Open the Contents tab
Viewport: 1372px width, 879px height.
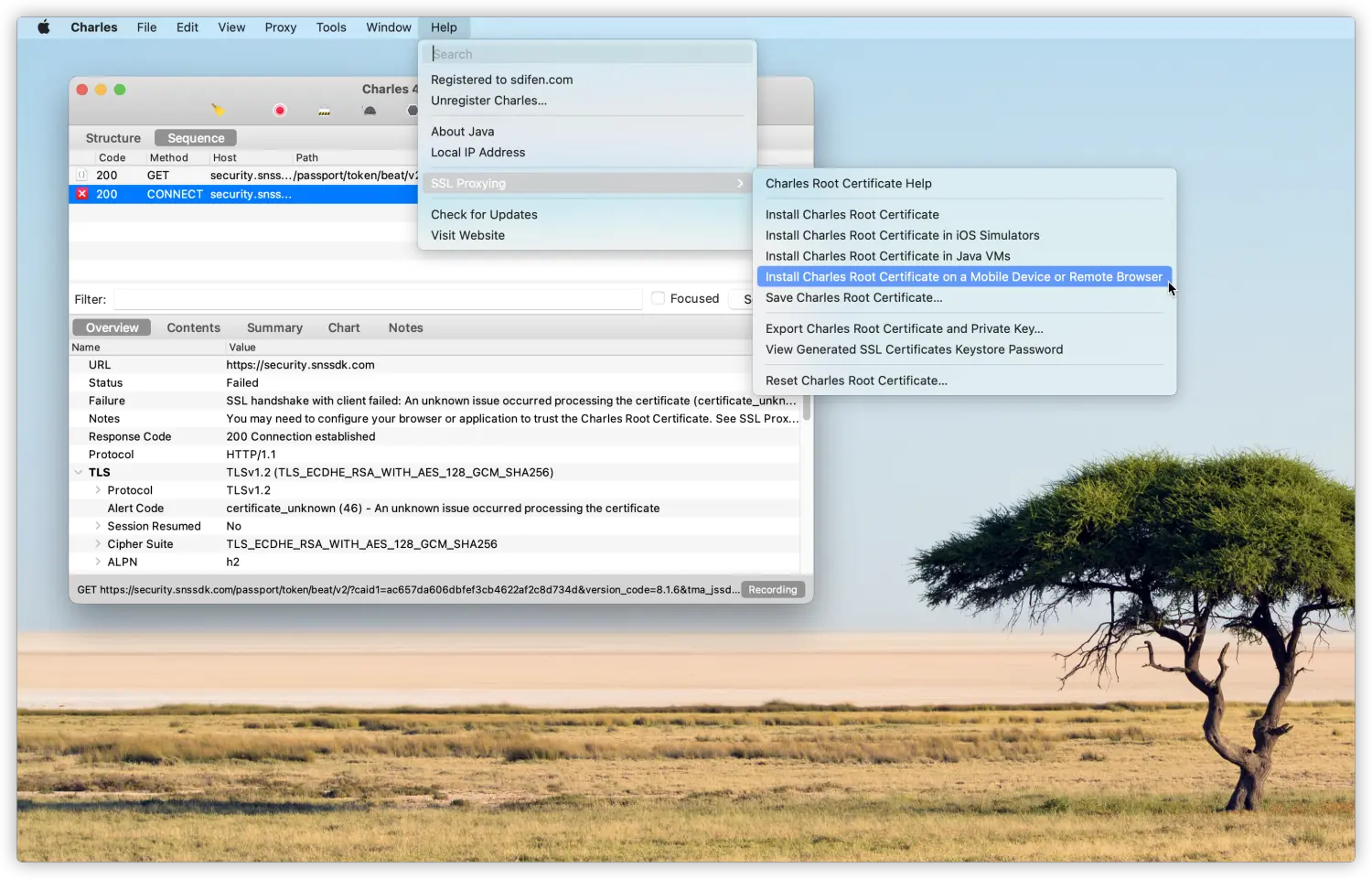(x=193, y=327)
